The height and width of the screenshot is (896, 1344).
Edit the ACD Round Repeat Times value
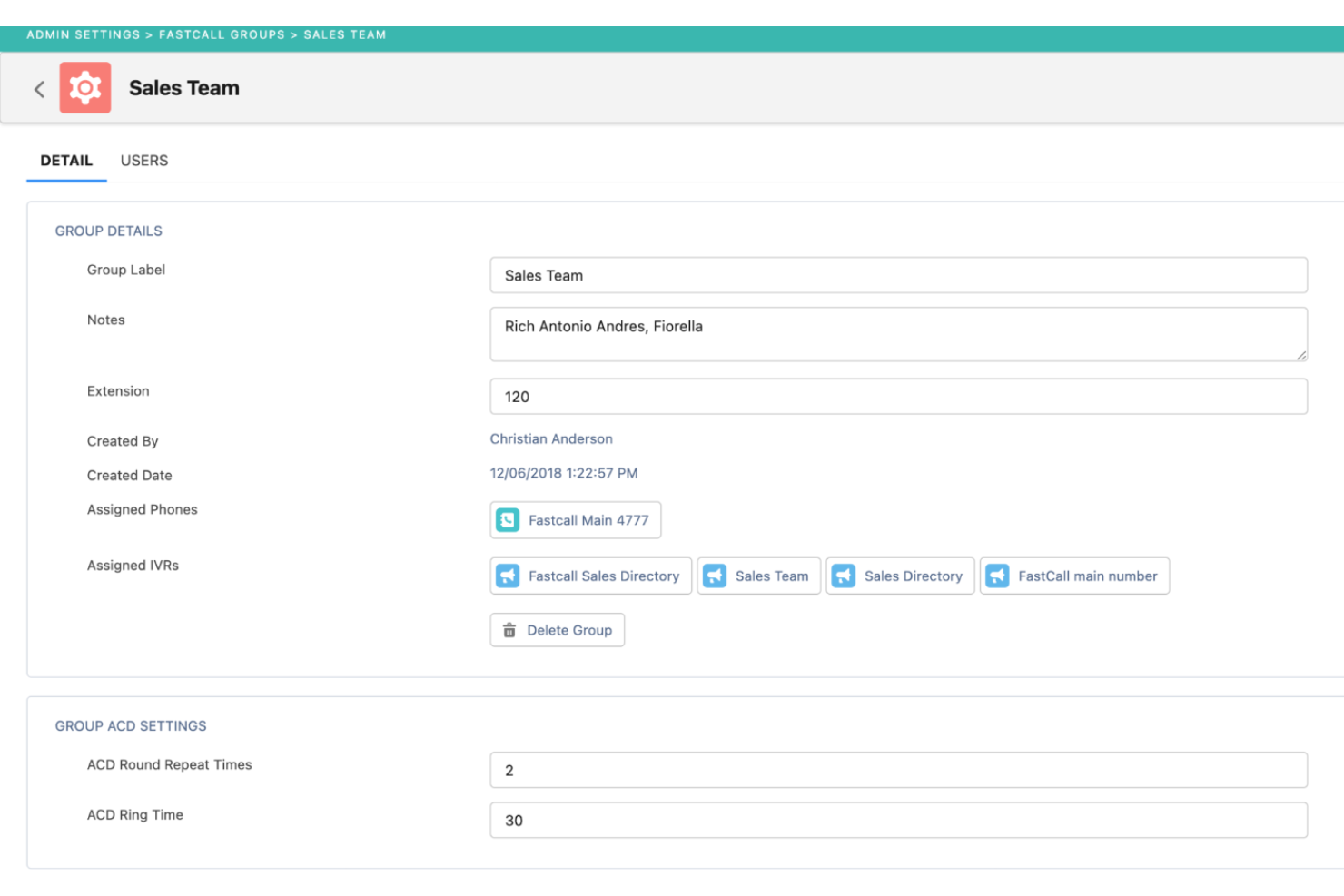click(895, 769)
